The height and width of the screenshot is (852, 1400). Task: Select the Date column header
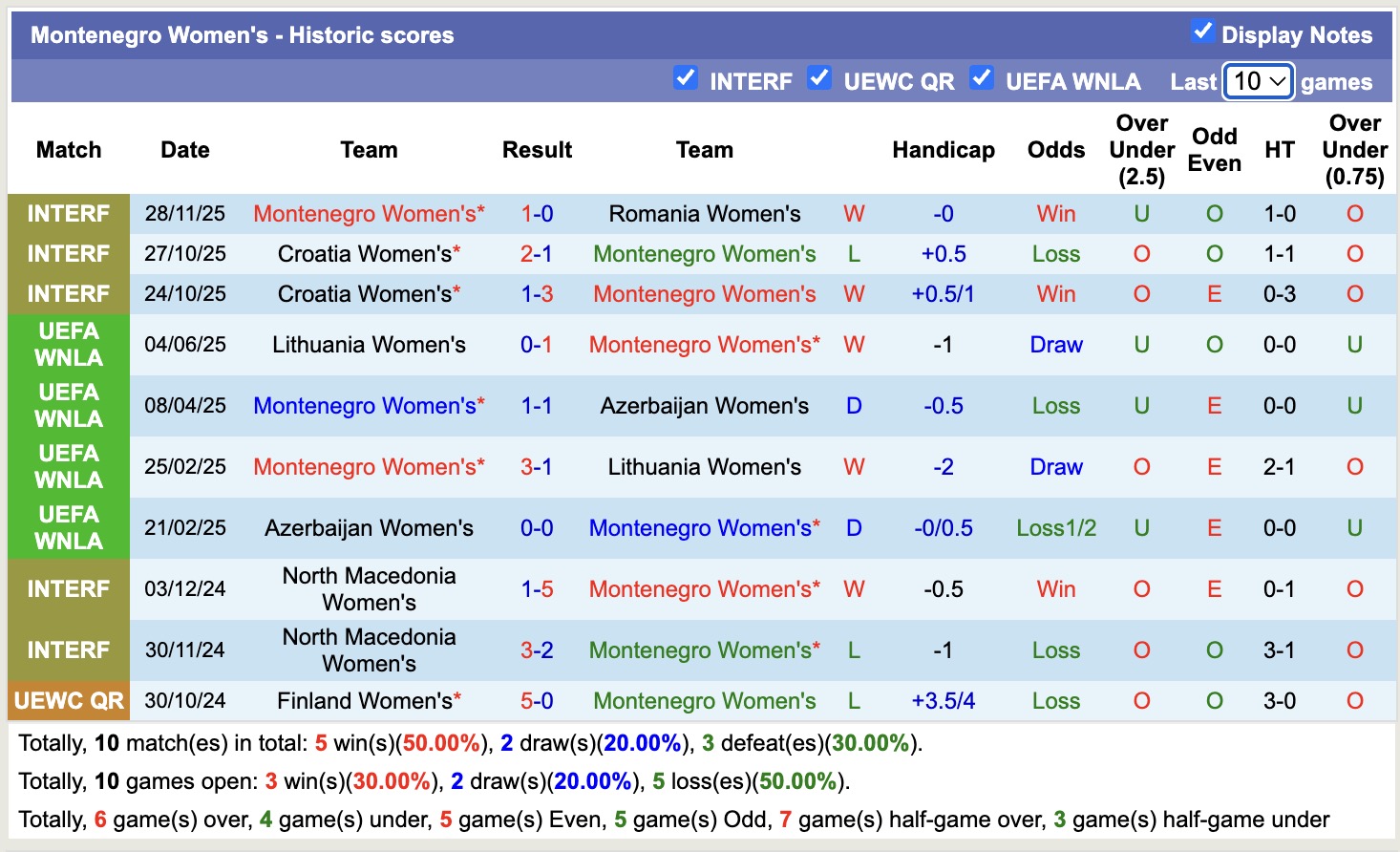(x=184, y=149)
